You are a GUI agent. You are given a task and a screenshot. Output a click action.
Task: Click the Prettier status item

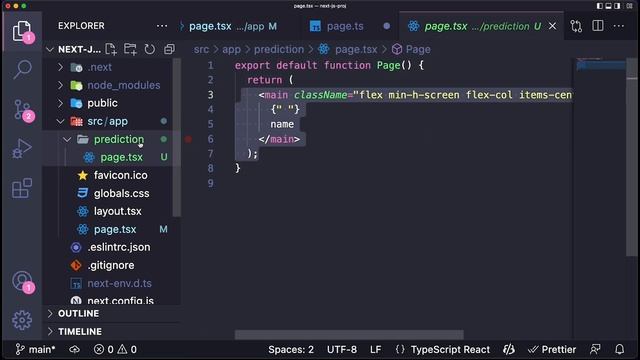(552, 349)
